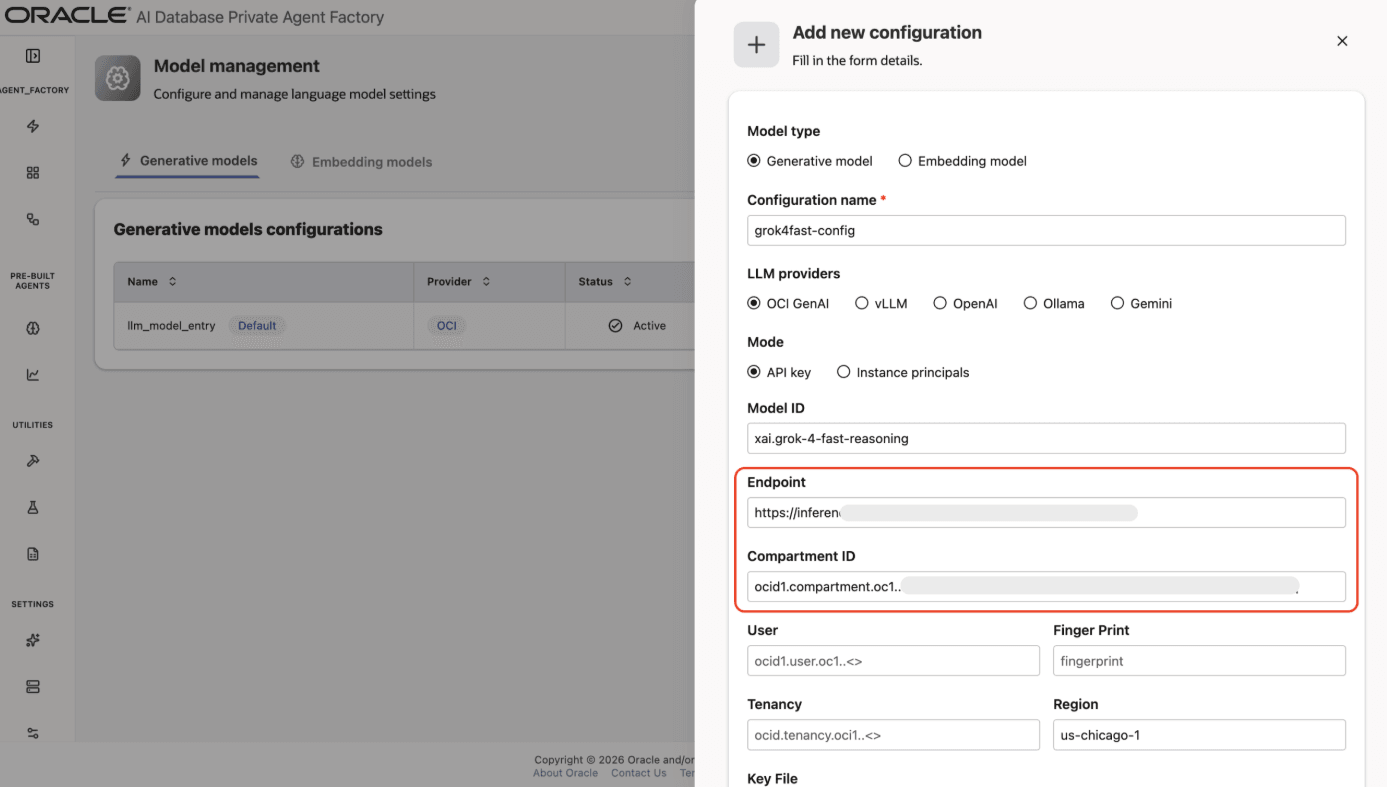Open the hammer icon under Utilities
This screenshot has width=1387, height=787.
[33, 461]
